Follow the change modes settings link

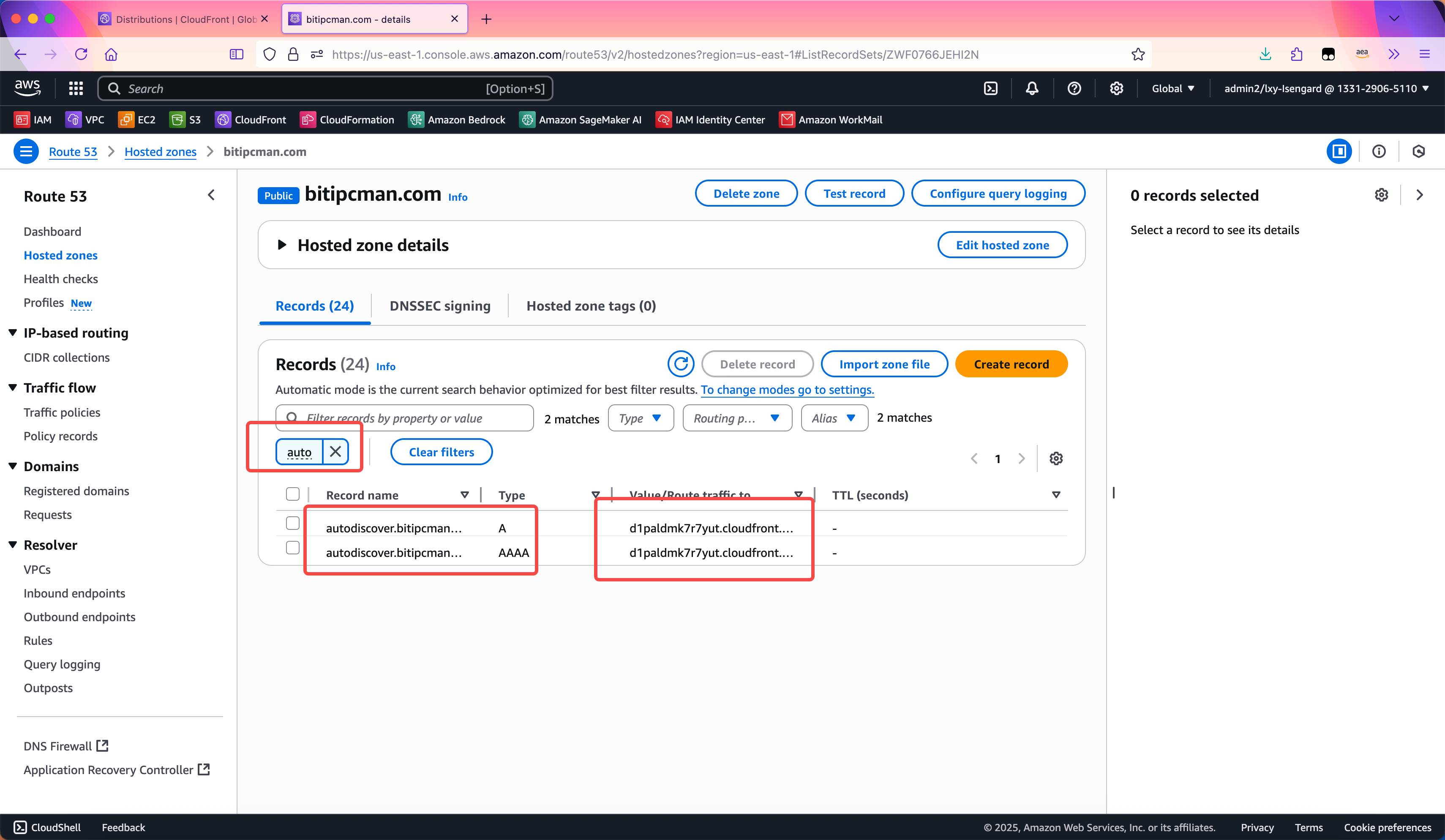(x=787, y=390)
